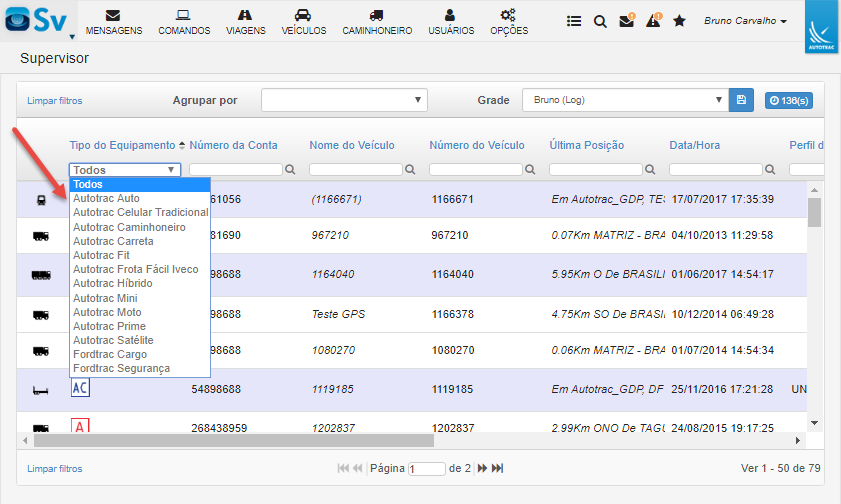Sort by Data/Hora column

(695, 145)
